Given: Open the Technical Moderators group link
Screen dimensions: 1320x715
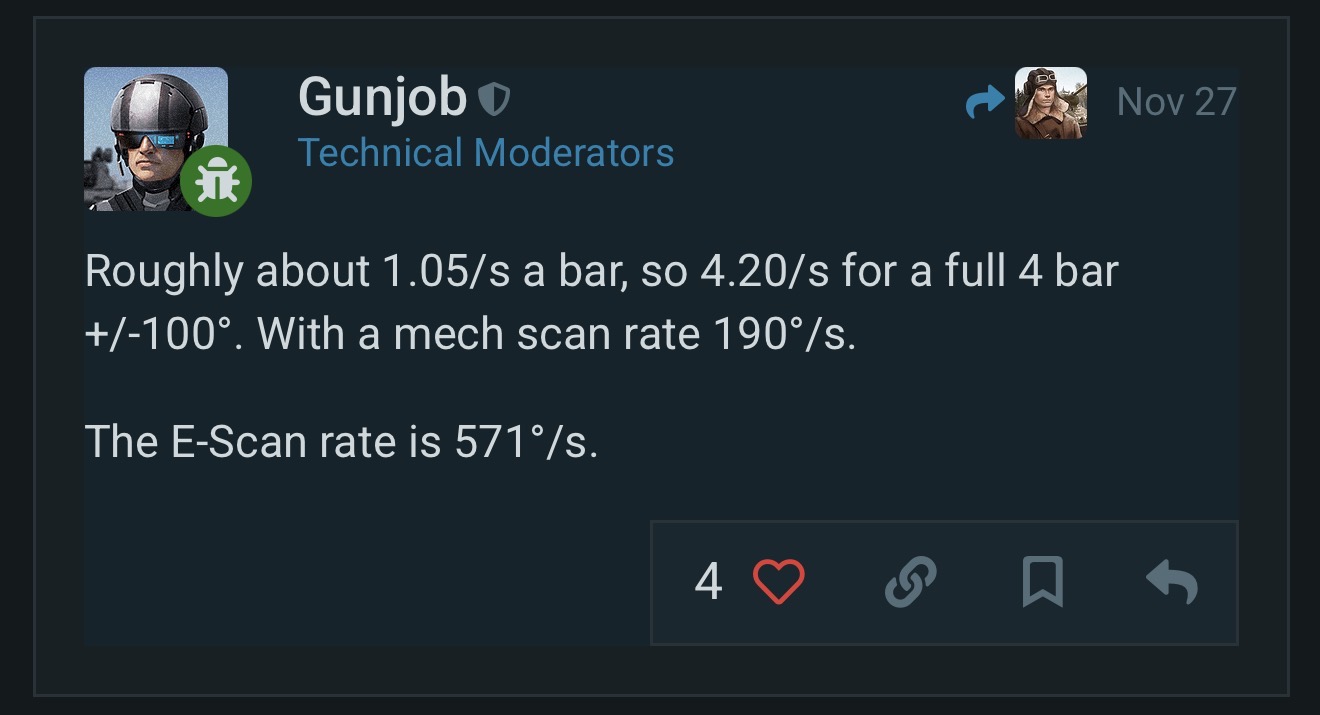Looking at the screenshot, I should click(x=485, y=153).
